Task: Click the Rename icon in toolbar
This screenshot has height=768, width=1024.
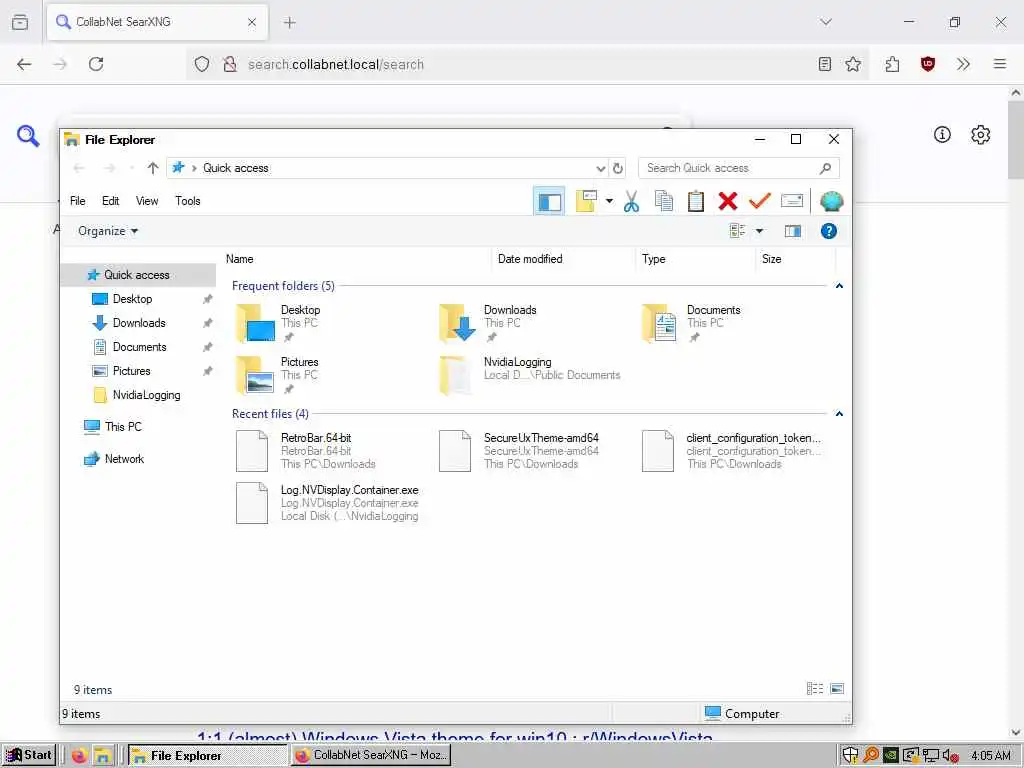Action: click(x=792, y=201)
